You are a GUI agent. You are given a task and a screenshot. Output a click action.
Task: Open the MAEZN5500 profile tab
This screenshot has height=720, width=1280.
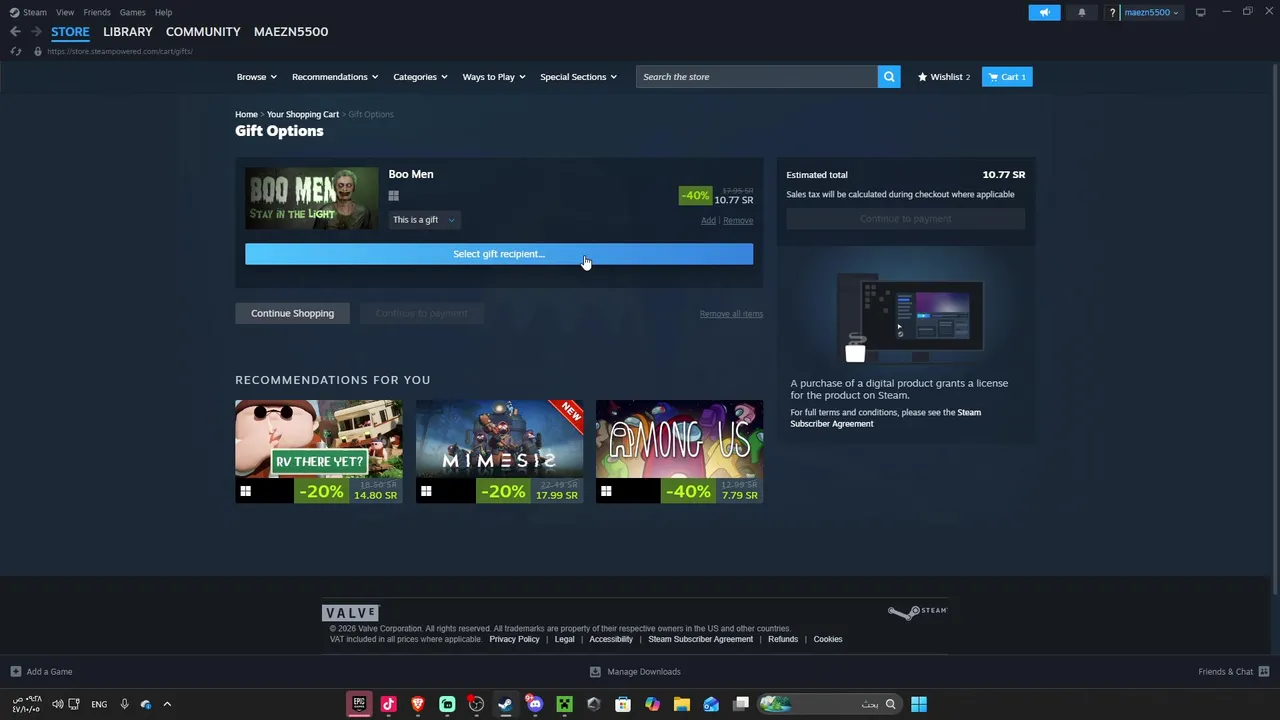pyautogui.click(x=291, y=32)
